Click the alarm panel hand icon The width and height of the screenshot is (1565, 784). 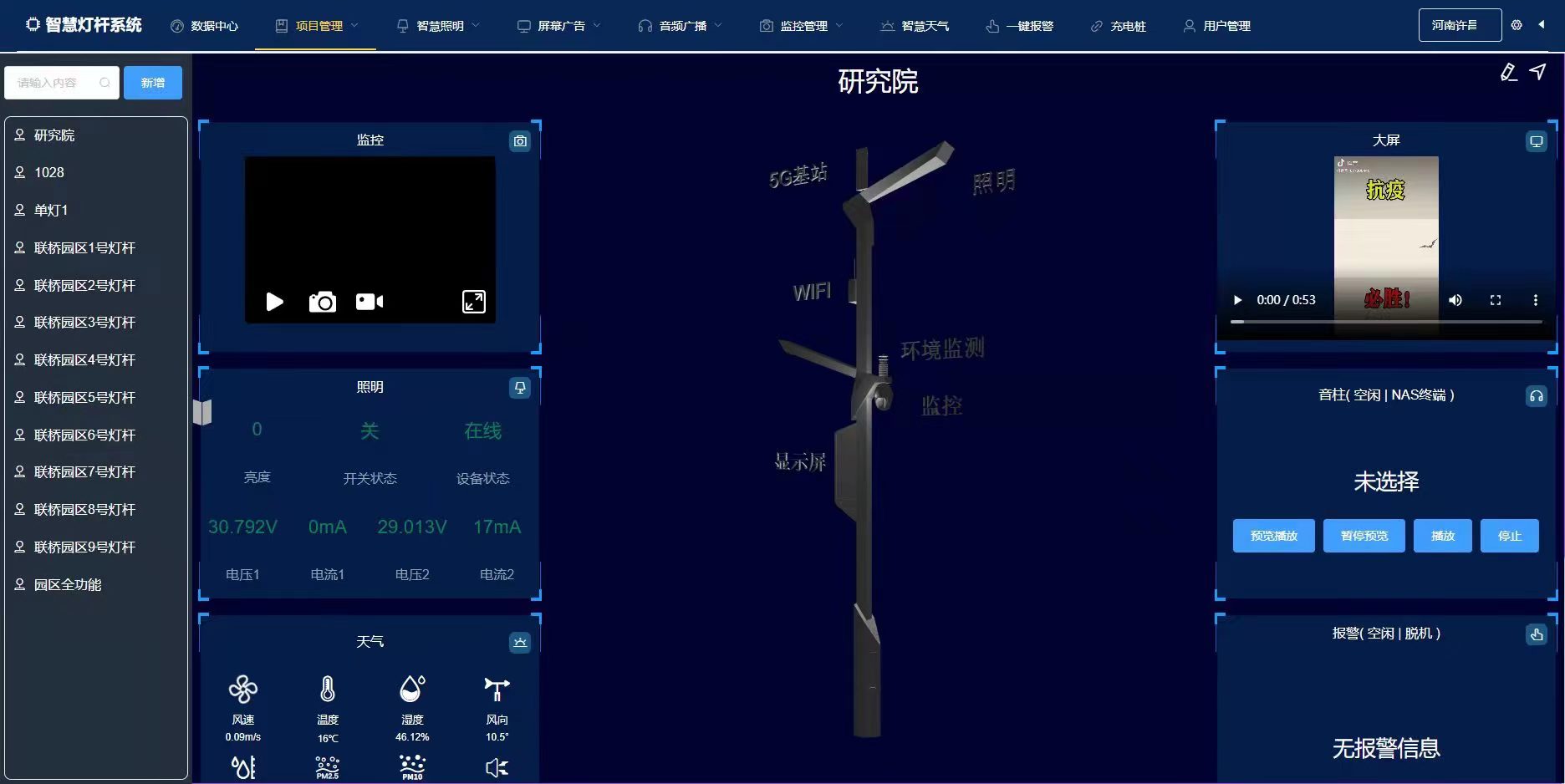(x=1536, y=634)
